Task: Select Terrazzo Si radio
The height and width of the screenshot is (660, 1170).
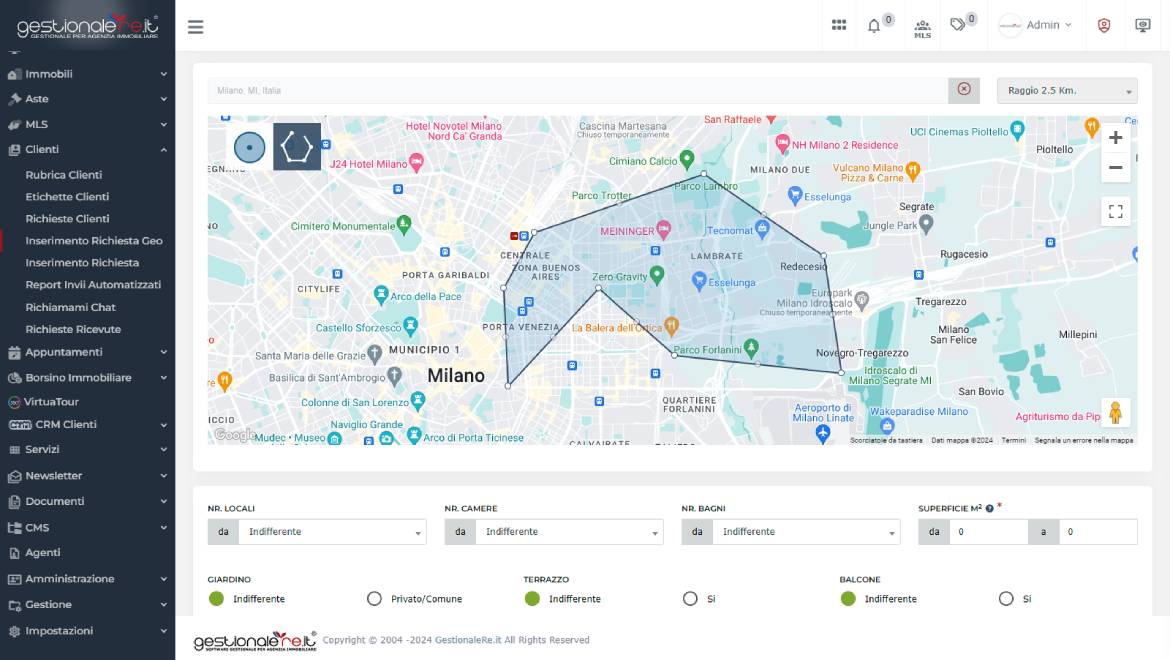Action: (x=690, y=598)
